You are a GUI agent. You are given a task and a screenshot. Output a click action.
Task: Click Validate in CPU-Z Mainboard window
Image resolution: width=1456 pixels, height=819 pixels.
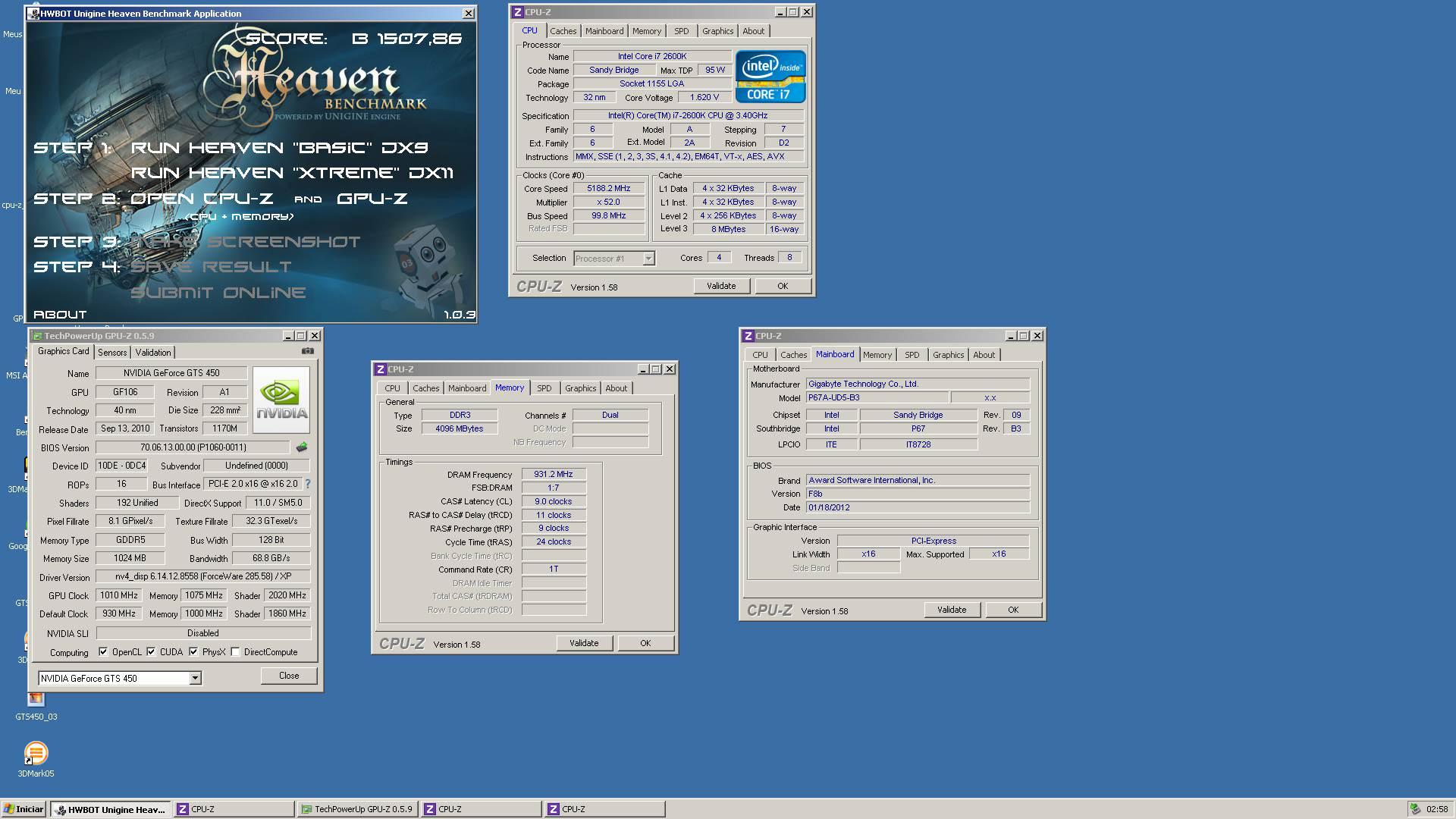click(x=952, y=610)
